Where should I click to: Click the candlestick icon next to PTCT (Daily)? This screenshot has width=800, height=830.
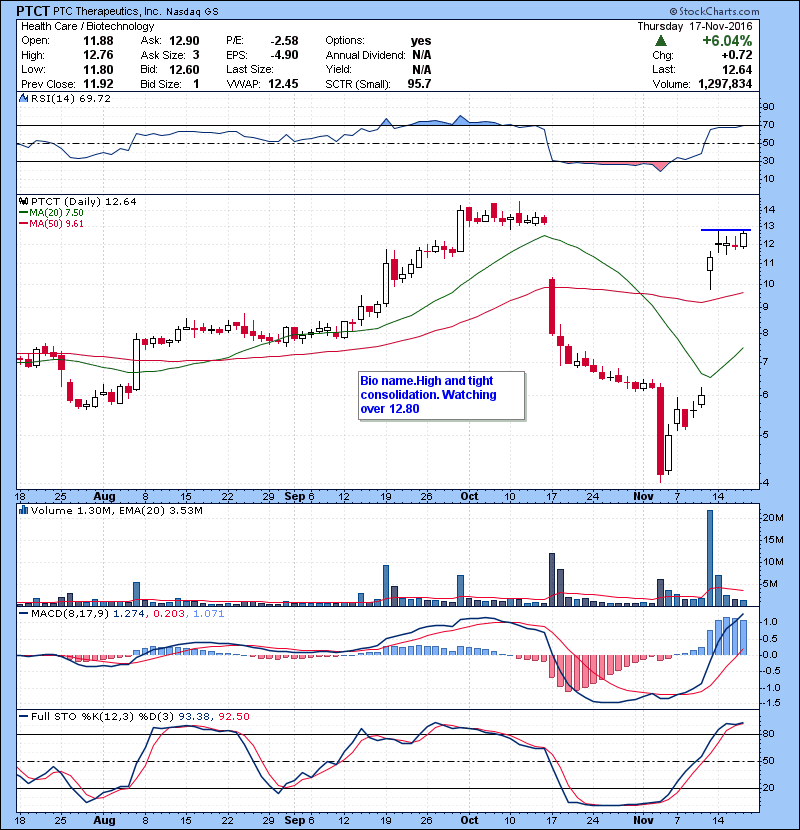coord(23,202)
